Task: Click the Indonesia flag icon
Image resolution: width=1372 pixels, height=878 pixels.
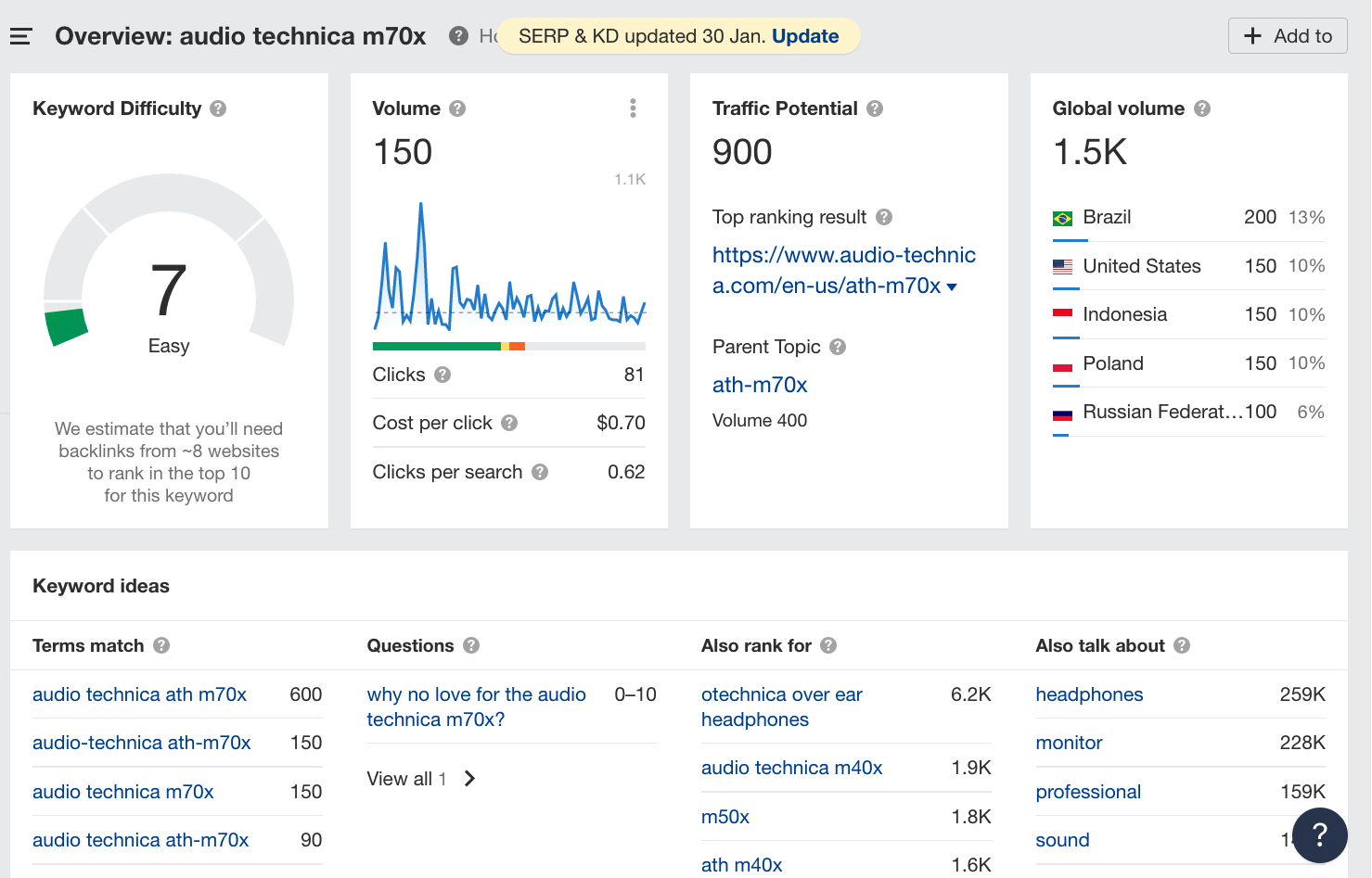Action: click(x=1063, y=315)
